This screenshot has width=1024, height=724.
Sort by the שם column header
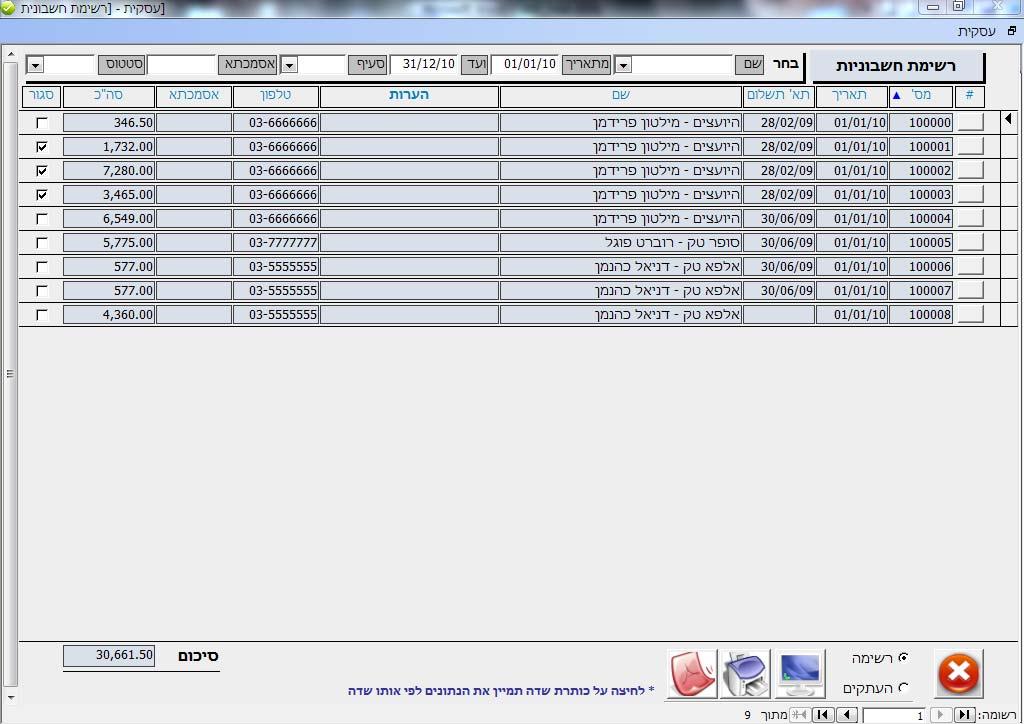621,95
